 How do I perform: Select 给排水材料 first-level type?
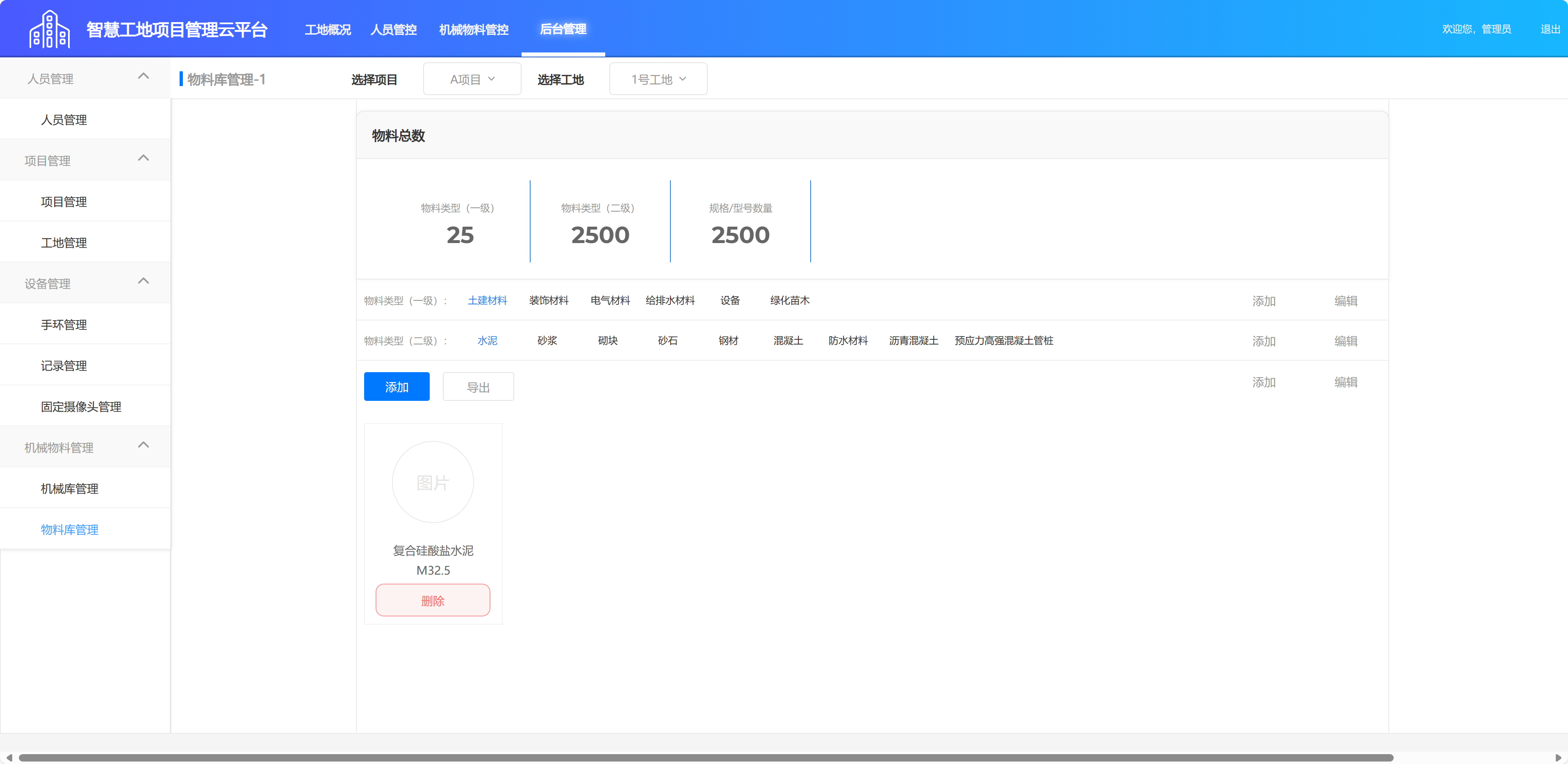point(670,300)
